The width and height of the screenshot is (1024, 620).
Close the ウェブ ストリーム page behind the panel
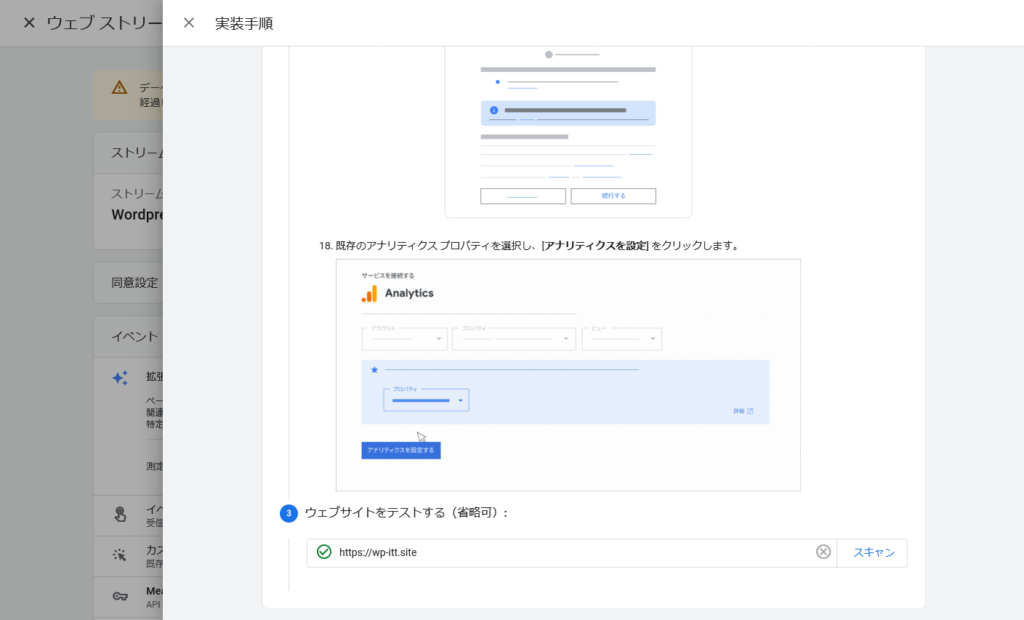[29, 23]
